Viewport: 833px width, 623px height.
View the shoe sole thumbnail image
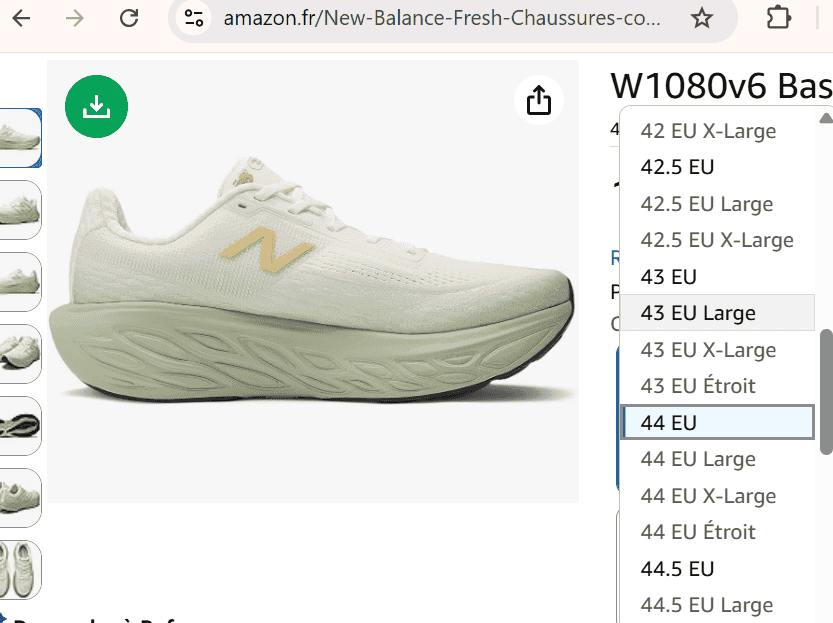pyautogui.click(x=20, y=426)
